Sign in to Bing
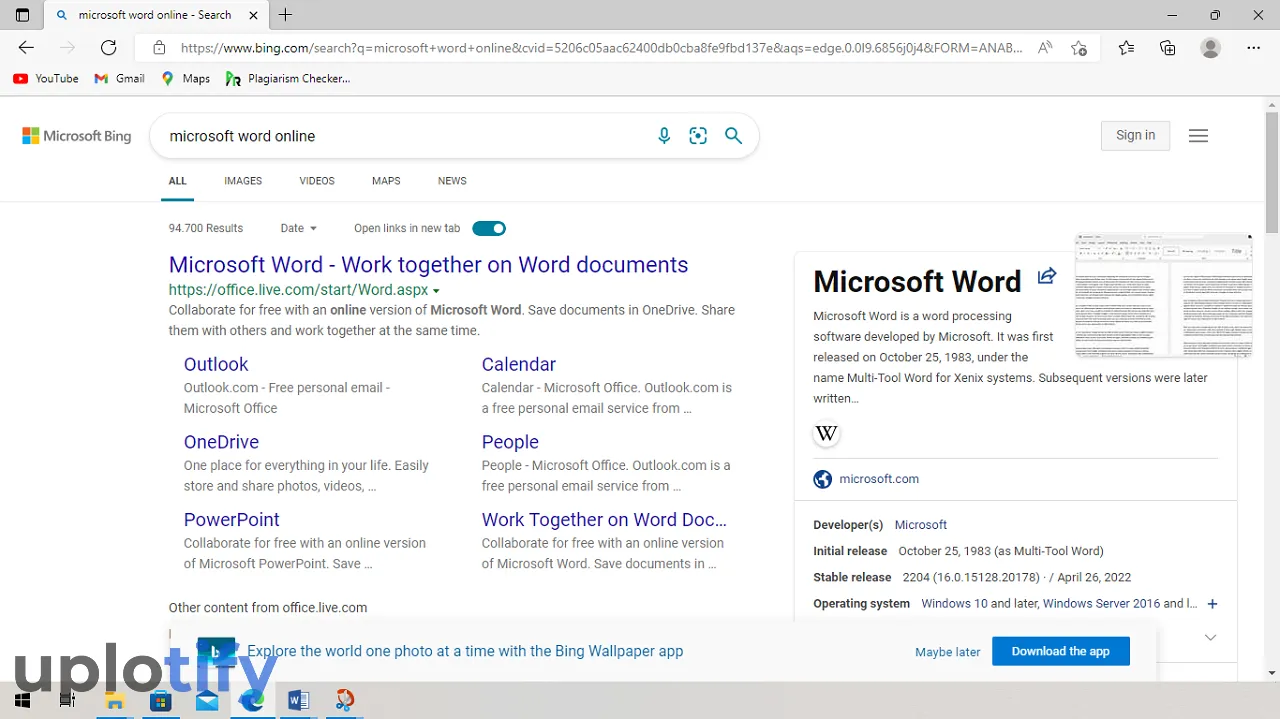Image resolution: width=1280 pixels, height=719 pixels. [x=1135, y=135]
